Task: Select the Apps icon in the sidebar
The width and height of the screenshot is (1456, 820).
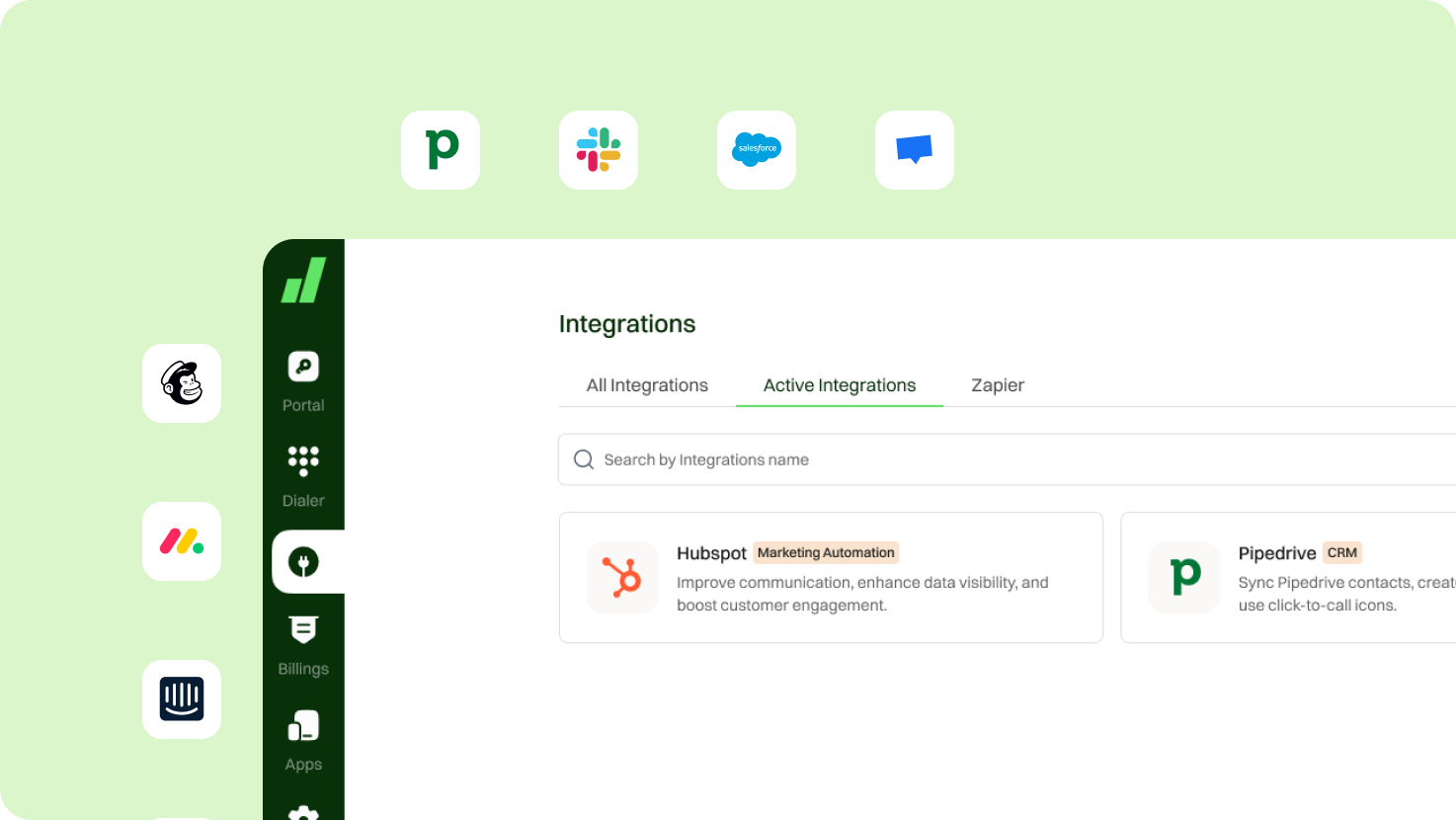Action: (302, 724)
